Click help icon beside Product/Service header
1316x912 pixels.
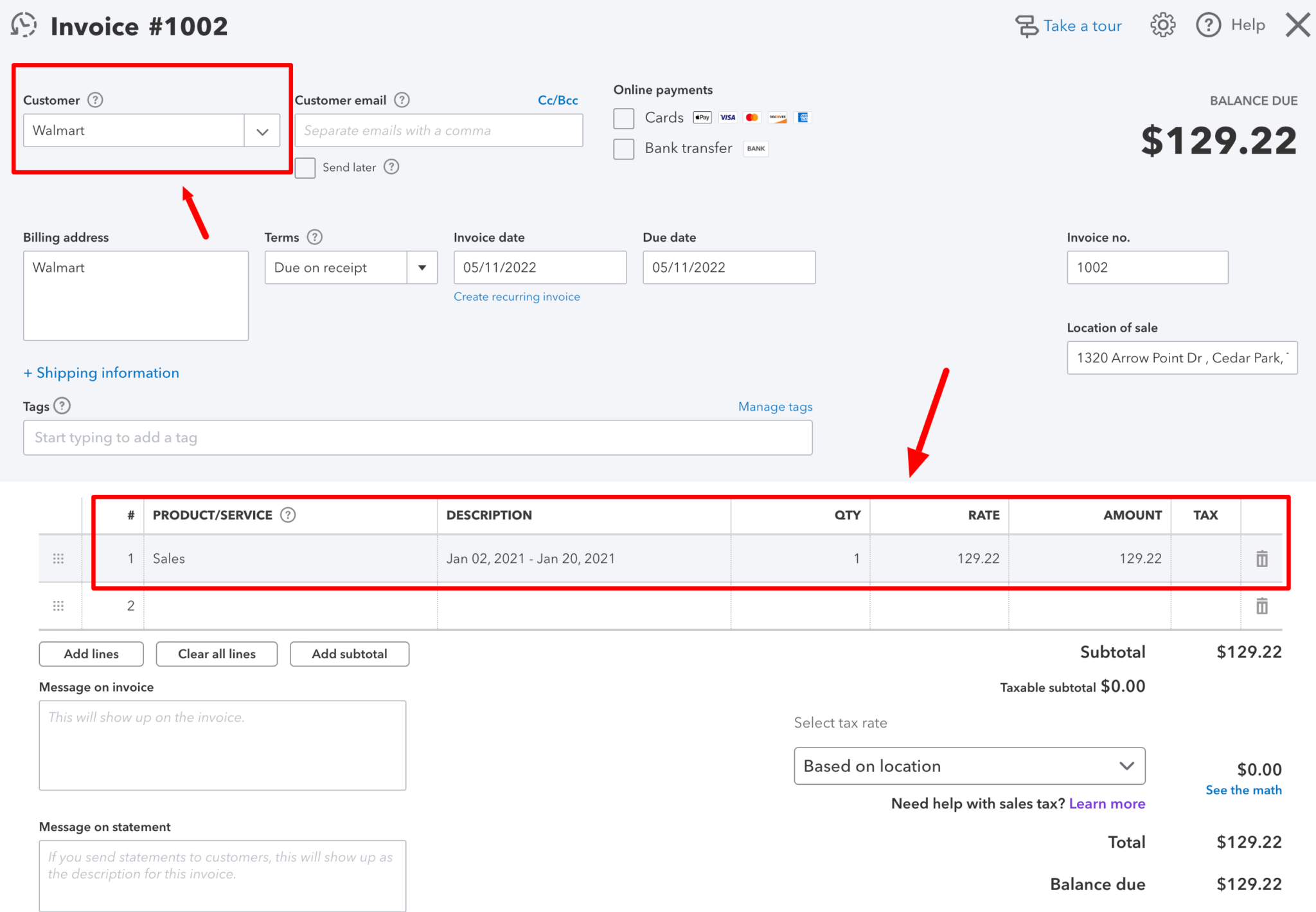click(288, 515)
